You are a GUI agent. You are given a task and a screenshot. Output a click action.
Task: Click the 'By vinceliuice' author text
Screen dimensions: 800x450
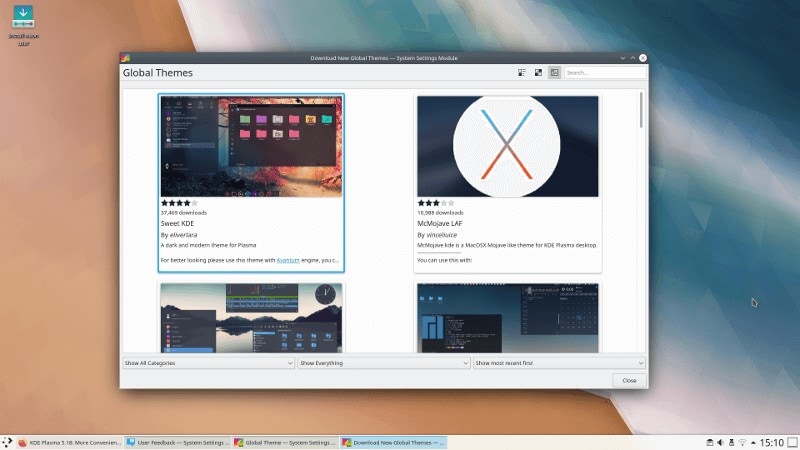coord(437,235)
